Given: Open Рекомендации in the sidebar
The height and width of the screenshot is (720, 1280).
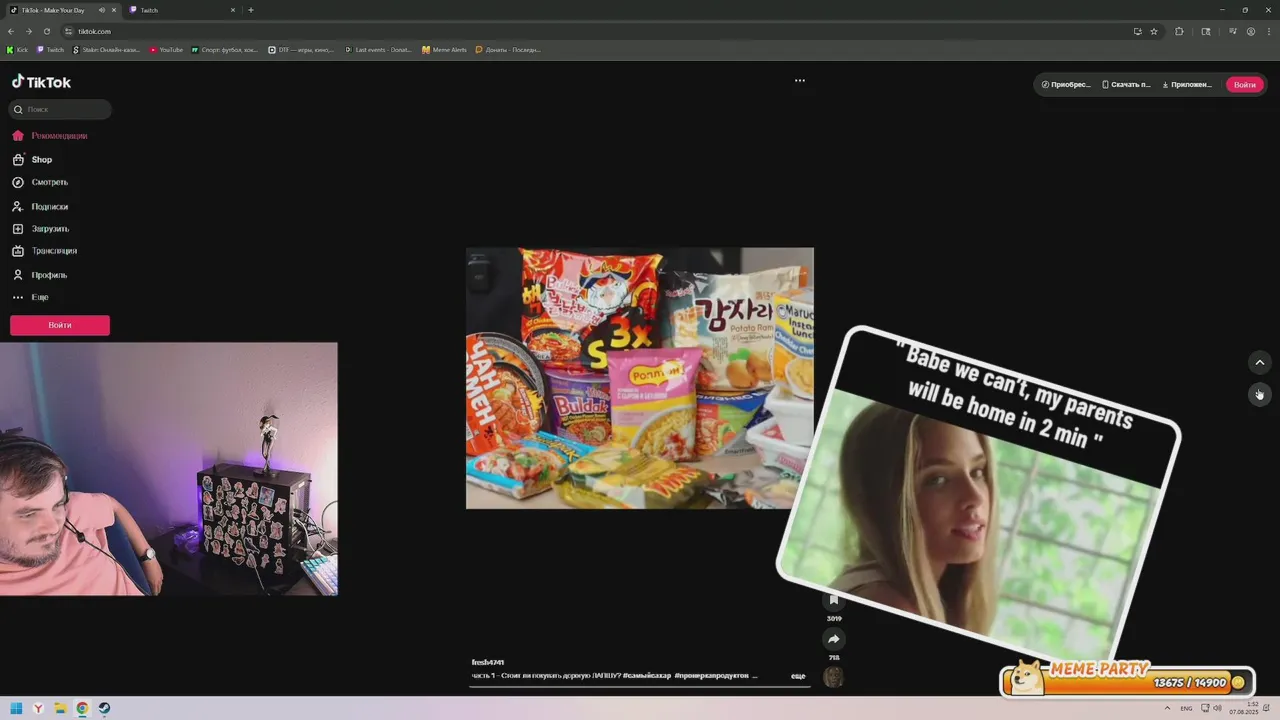Looking at the screenshot, I should click(x=50, y=136).
